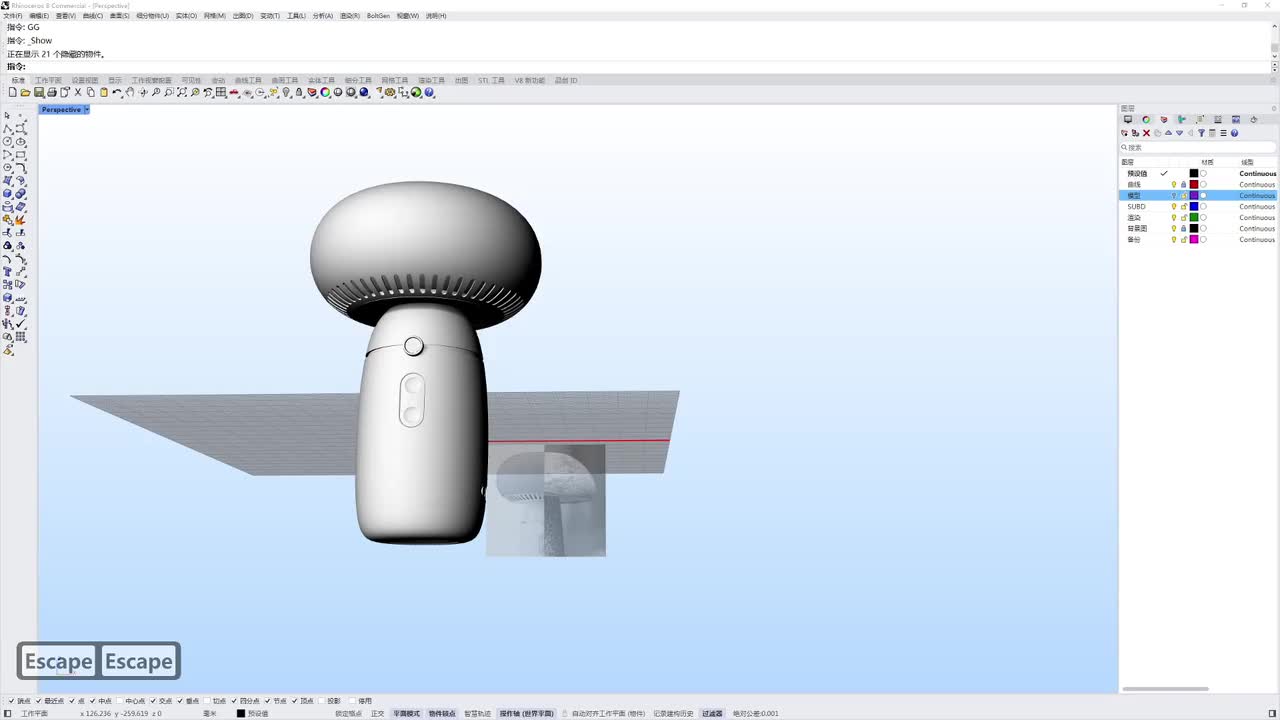
Task: Click the move layer up triangle icon
Action: 1168,133
